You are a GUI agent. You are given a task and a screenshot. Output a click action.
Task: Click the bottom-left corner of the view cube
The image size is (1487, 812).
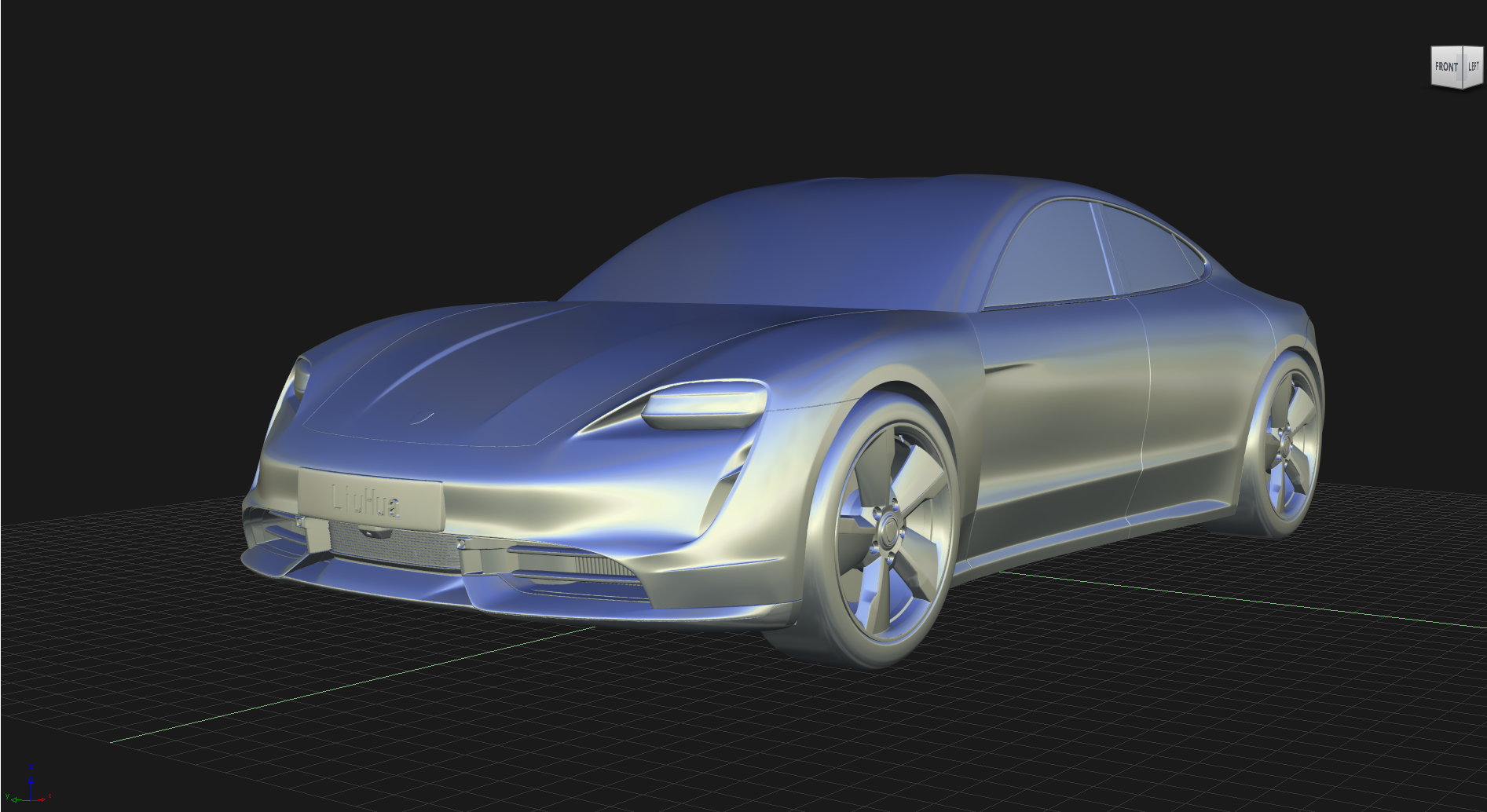tap(1432, 86)
